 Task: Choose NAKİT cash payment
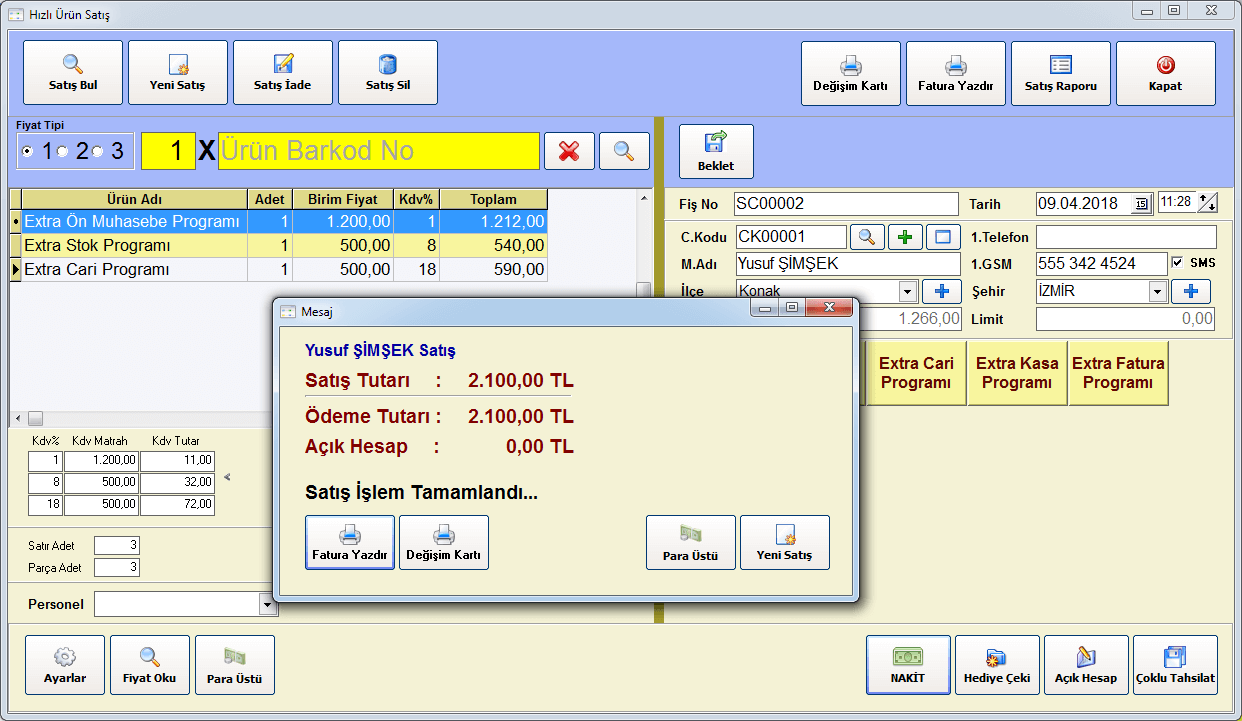point(908,665)
